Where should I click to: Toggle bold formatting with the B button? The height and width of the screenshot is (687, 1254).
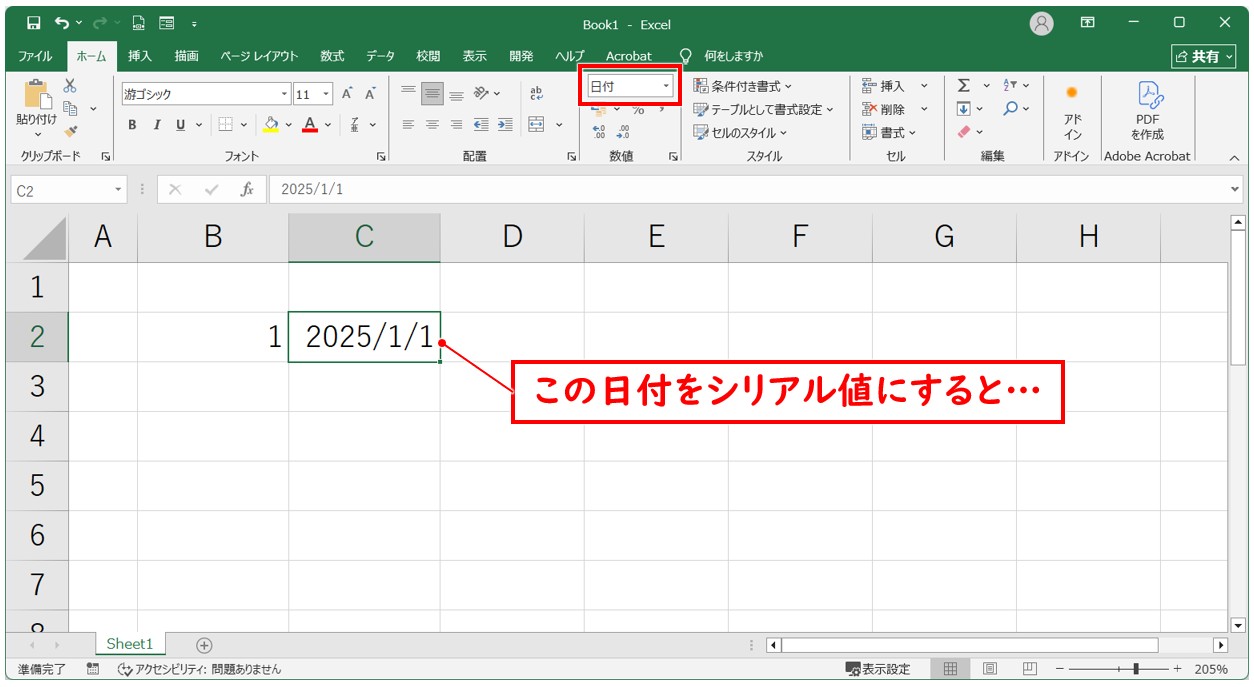pos(131,125)
